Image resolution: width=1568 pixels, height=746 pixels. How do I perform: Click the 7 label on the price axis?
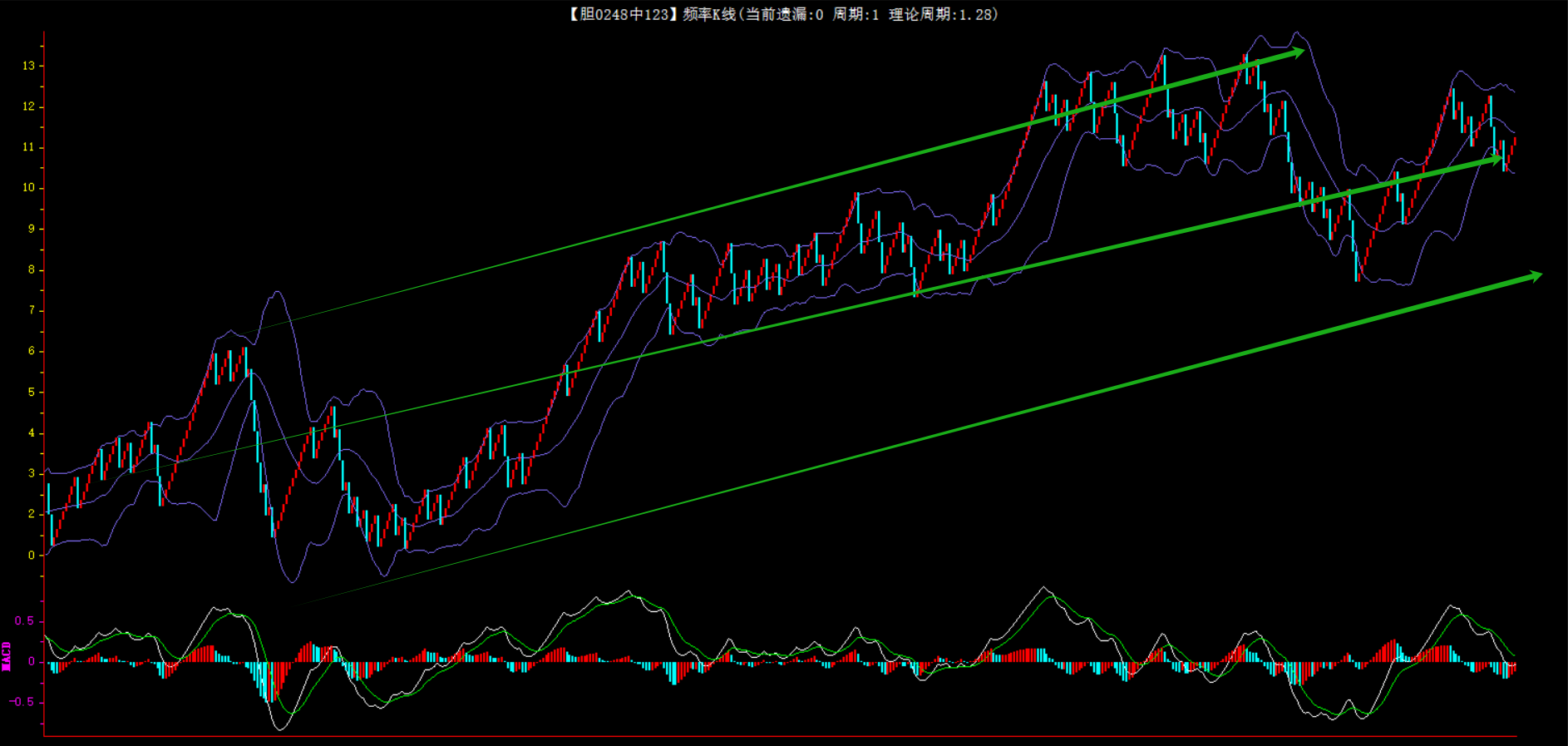(32, 310)
